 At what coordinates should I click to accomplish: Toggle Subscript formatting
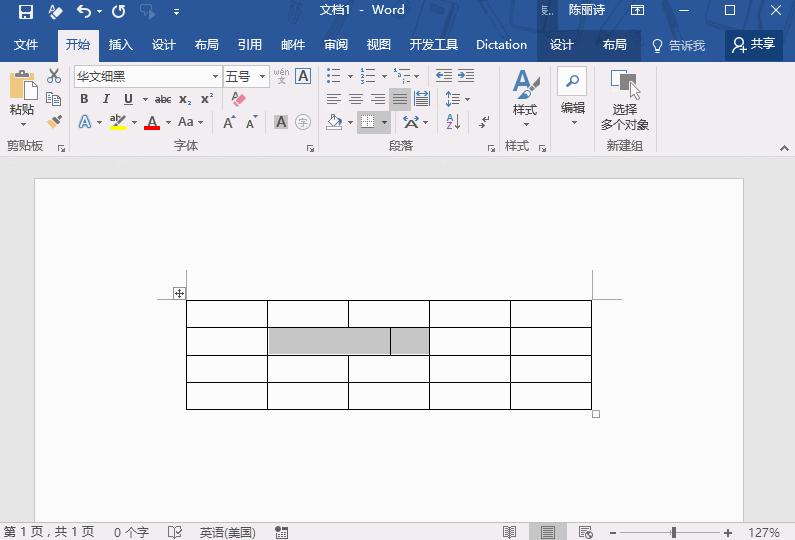[x=185, y=99]
